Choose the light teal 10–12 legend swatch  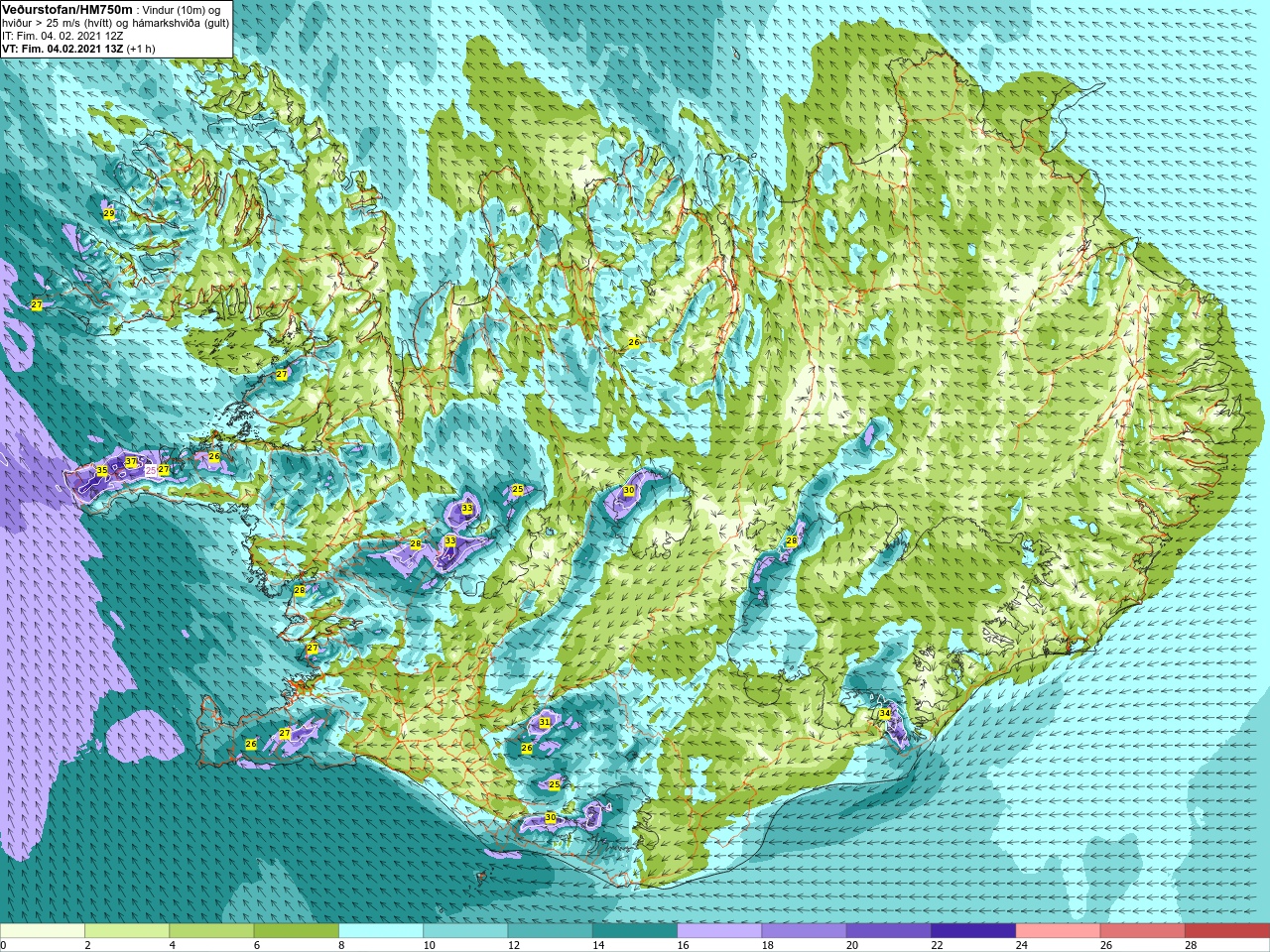tap(465, 931)
